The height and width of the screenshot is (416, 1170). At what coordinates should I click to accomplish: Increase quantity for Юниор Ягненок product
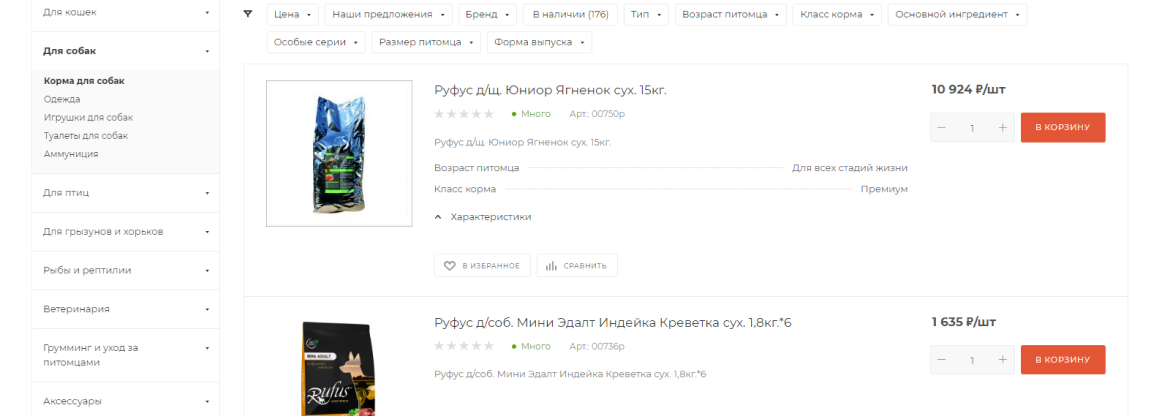click(x=1003, y=127)
